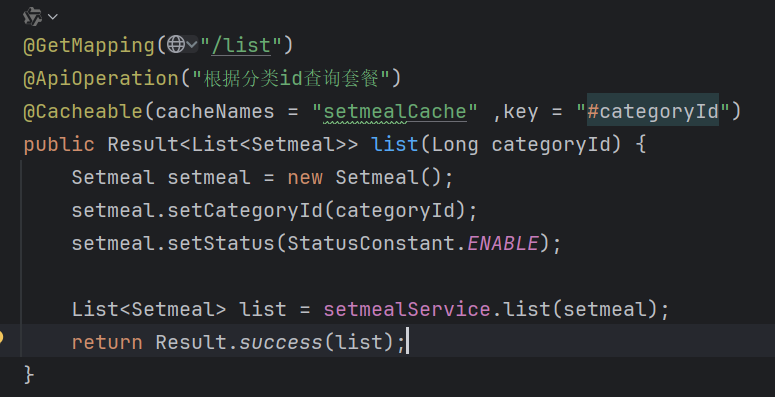Screen dimensions: 775x397
Task: Place cursor at the closing method brace
Action: 28,375
